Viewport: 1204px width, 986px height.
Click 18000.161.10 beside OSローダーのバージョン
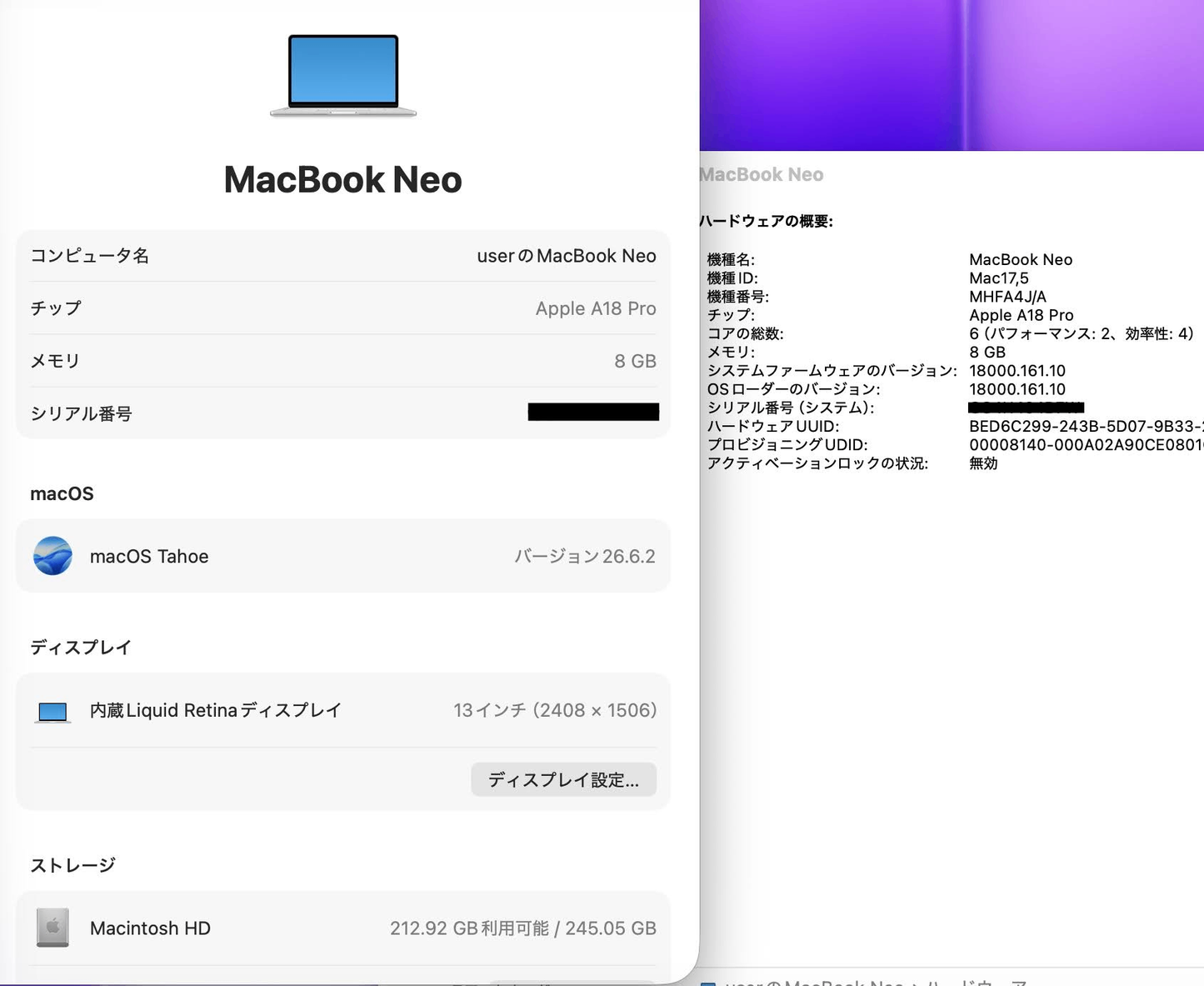[1017, 389]
